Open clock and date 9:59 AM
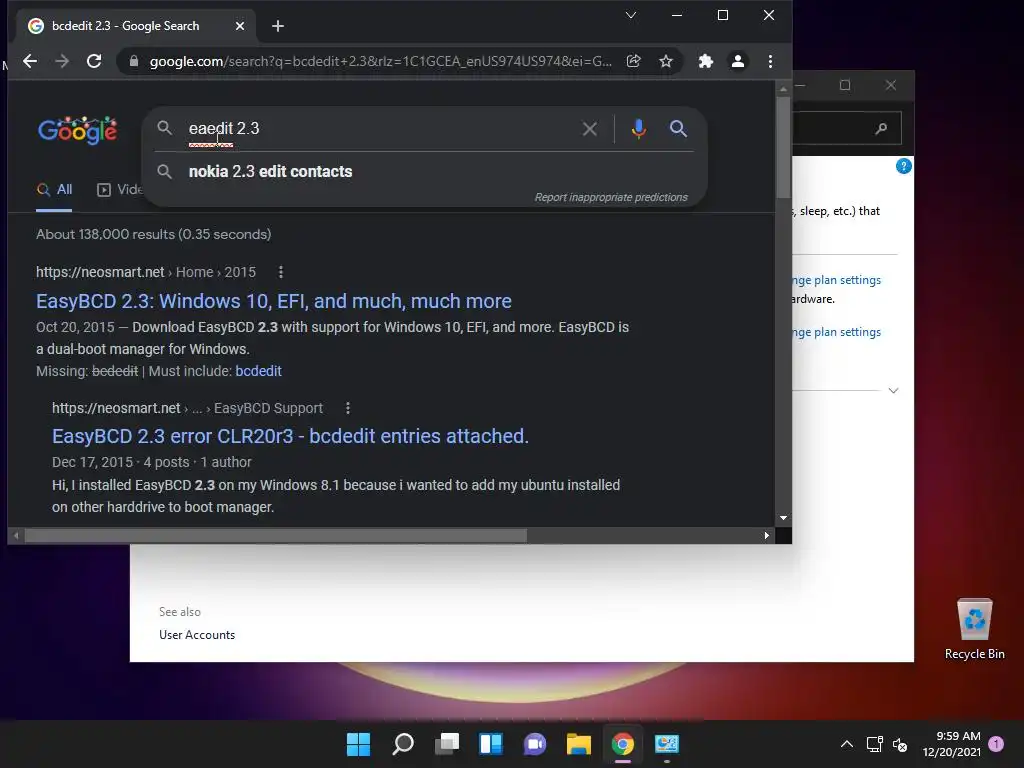This screenshot has width=1024, height=768. [x=952, y=744]
